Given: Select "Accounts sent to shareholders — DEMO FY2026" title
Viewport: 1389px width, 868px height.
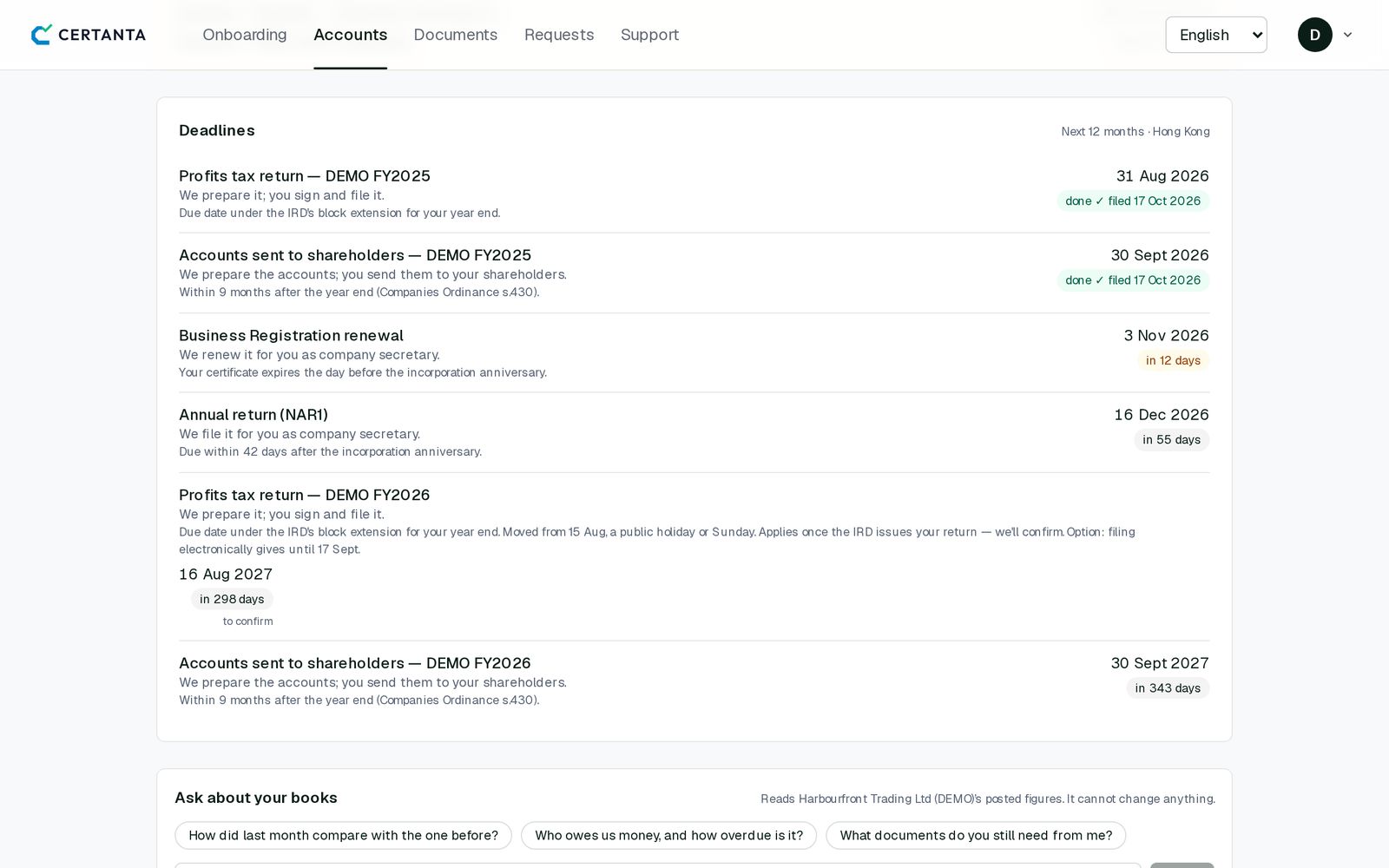Looking at the screenshot, I should (x=355, y=663).
